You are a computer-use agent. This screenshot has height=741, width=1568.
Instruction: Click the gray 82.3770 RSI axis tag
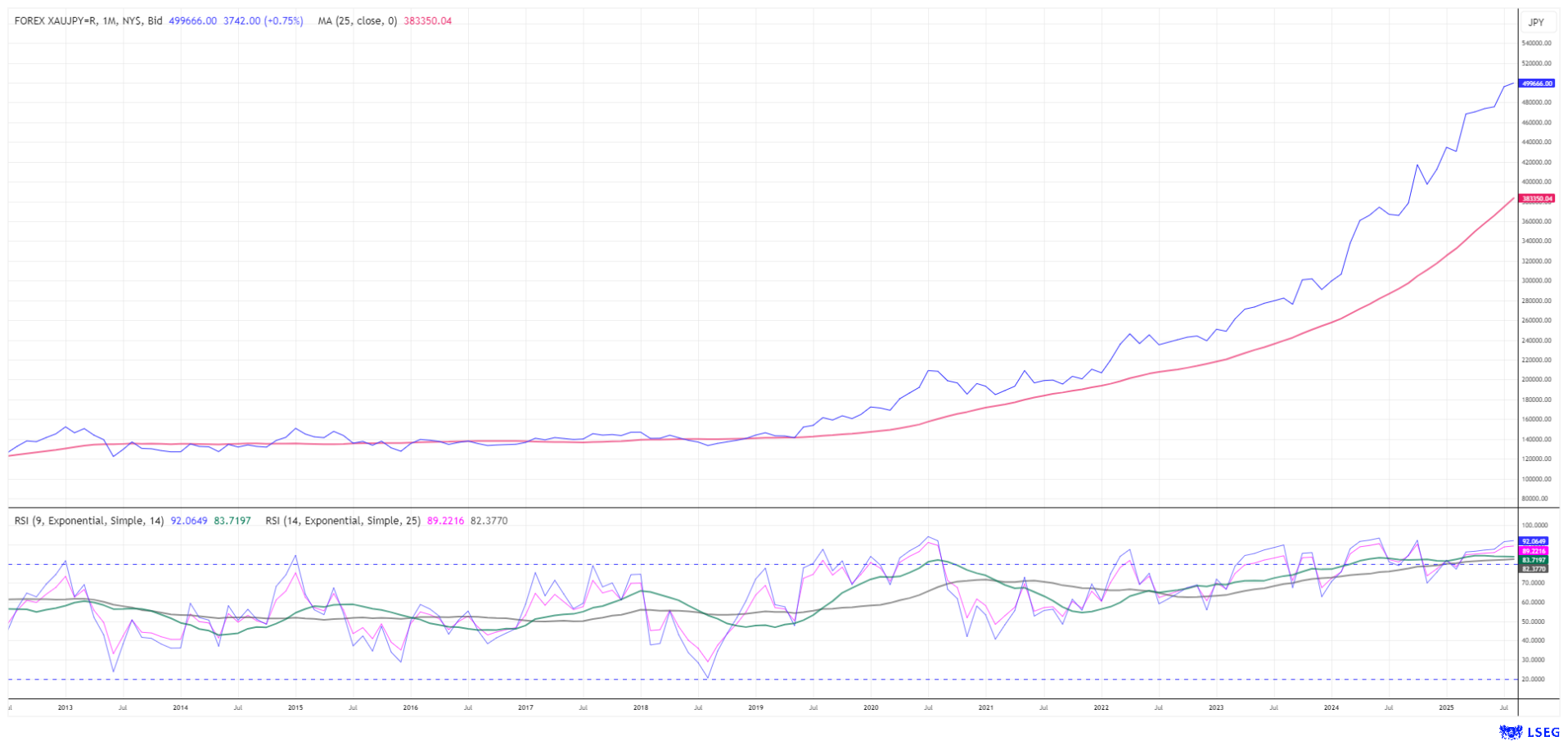point(1534,568)
